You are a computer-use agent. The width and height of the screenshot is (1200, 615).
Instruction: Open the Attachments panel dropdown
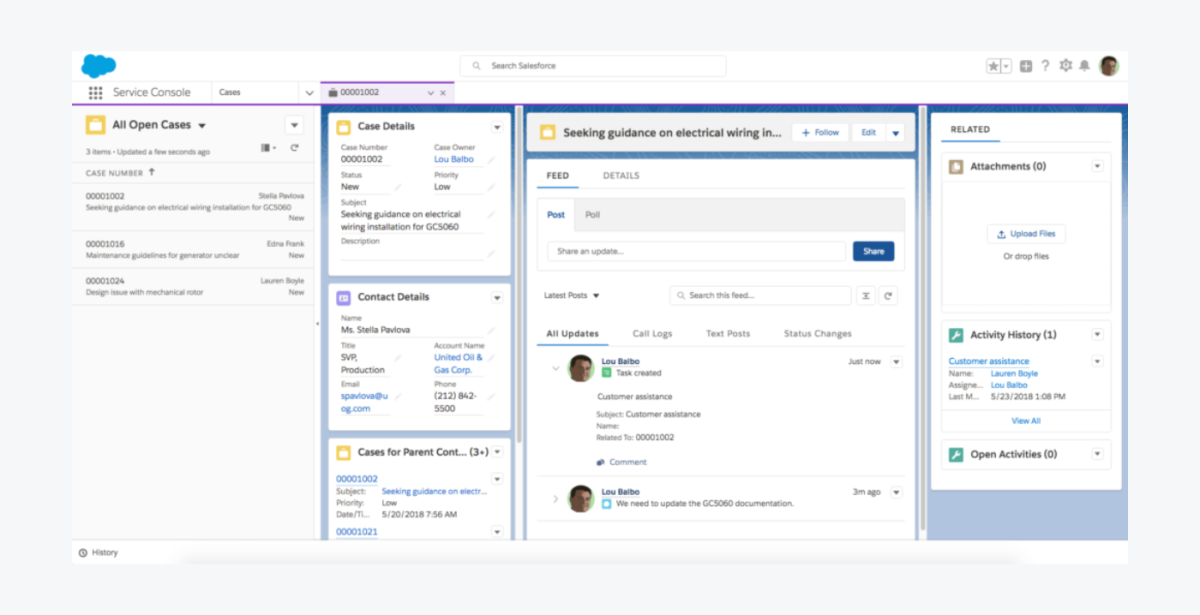pyautogui.click(x=1097, y=166)
